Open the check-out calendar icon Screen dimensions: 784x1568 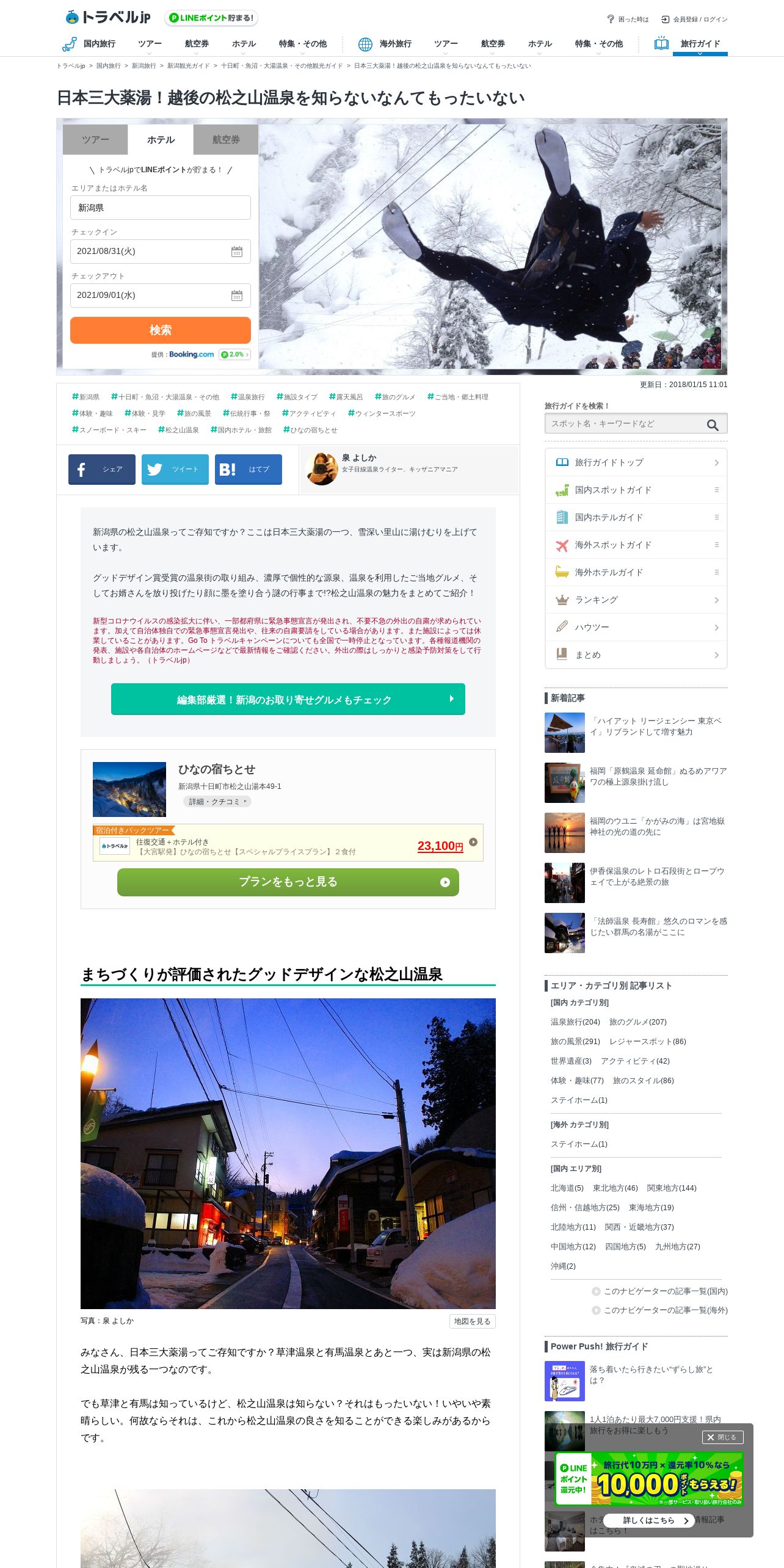[237, 296]
